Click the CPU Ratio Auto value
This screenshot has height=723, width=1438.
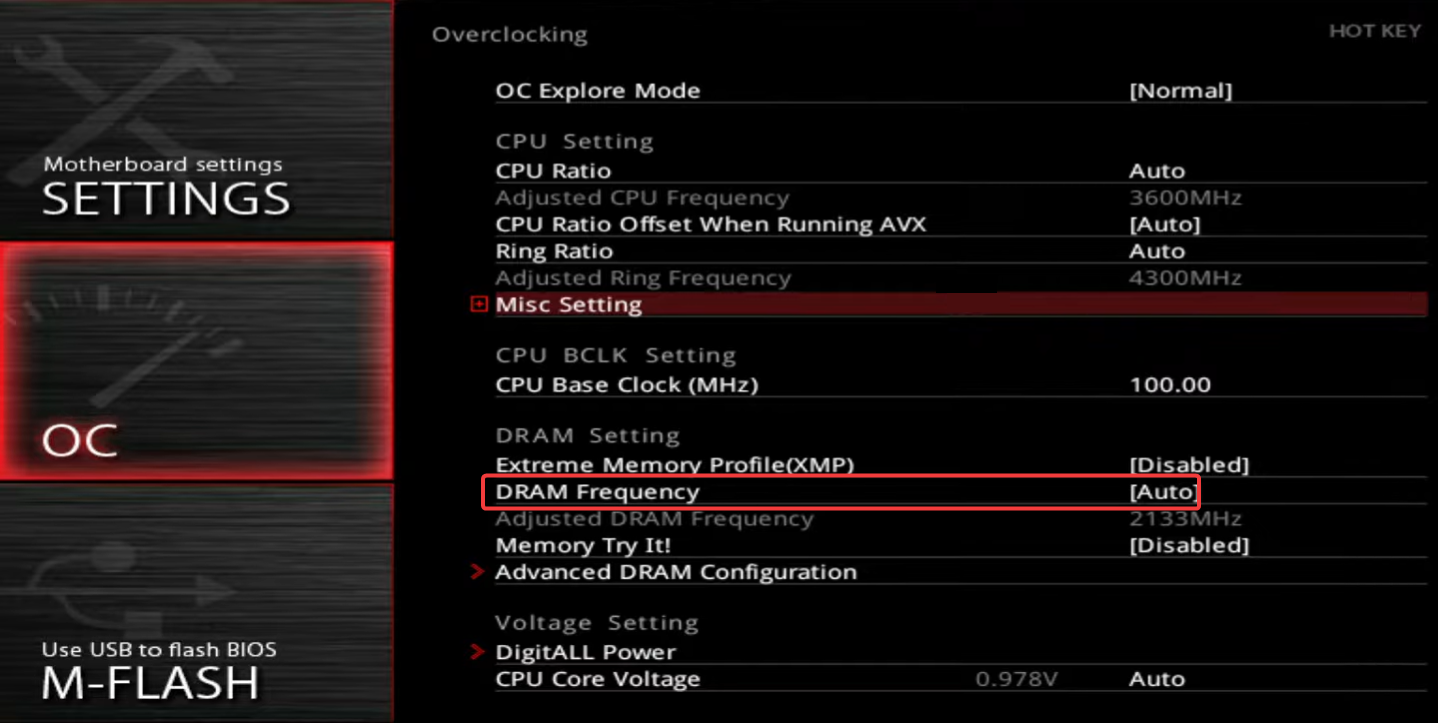pos(1157,171)
